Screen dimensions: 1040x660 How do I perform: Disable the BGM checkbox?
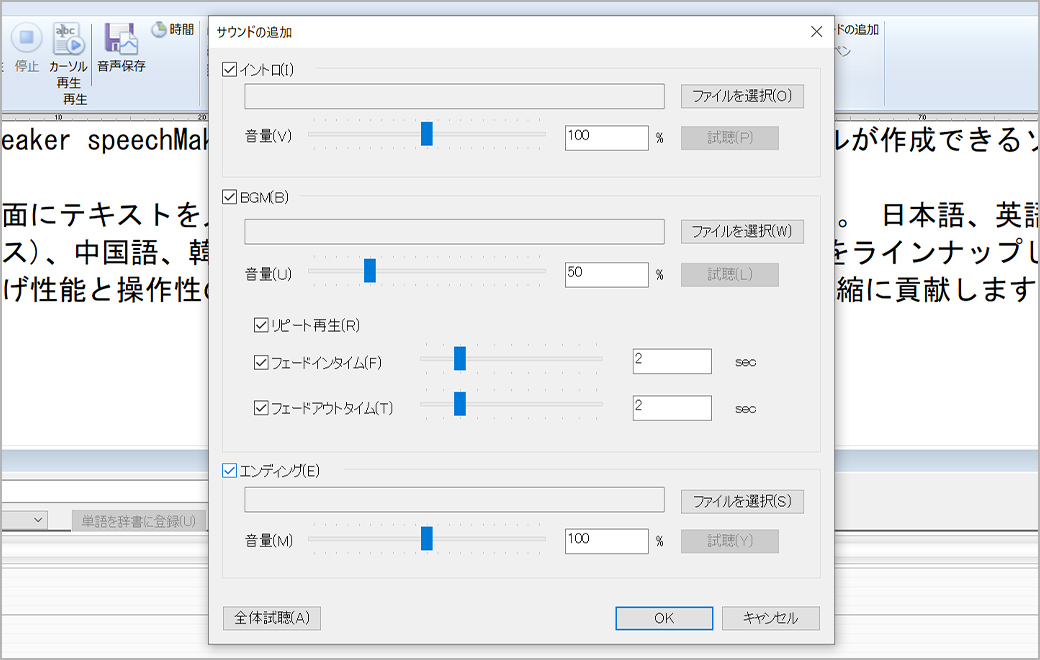pos(230,197)
